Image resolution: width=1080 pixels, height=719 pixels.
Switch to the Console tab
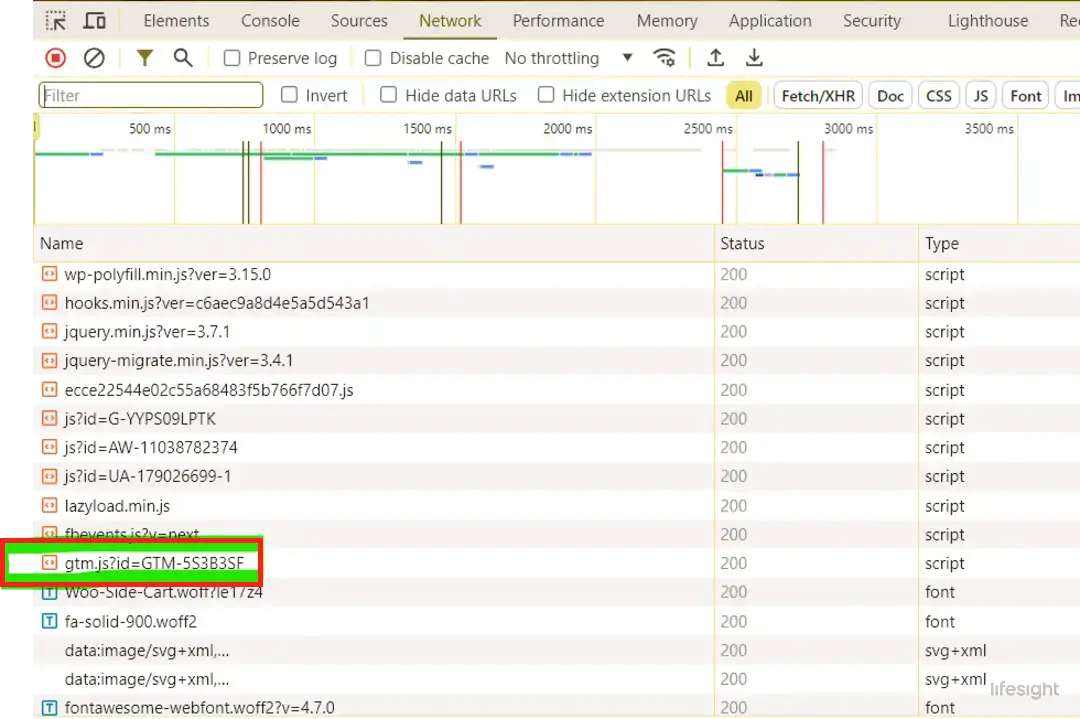(x=270, y=21)
